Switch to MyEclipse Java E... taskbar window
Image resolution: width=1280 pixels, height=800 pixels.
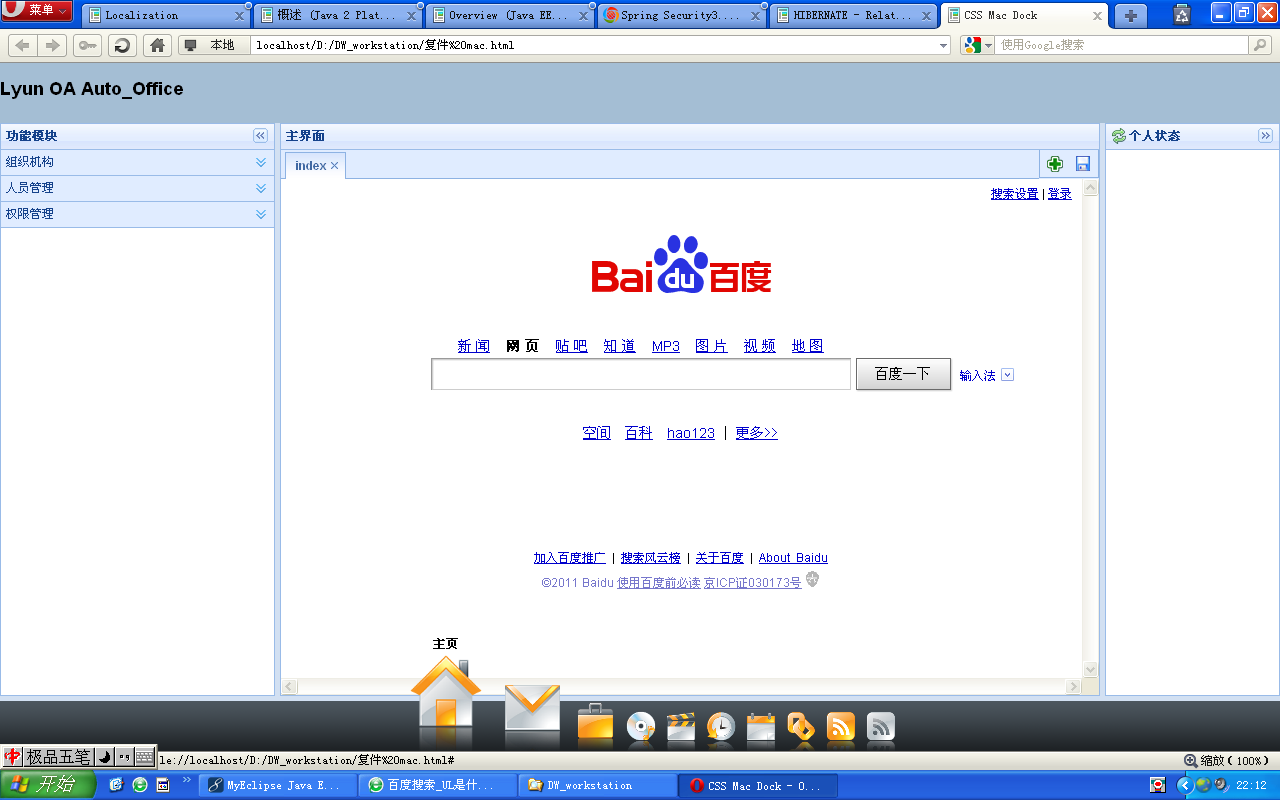(279, 786)
